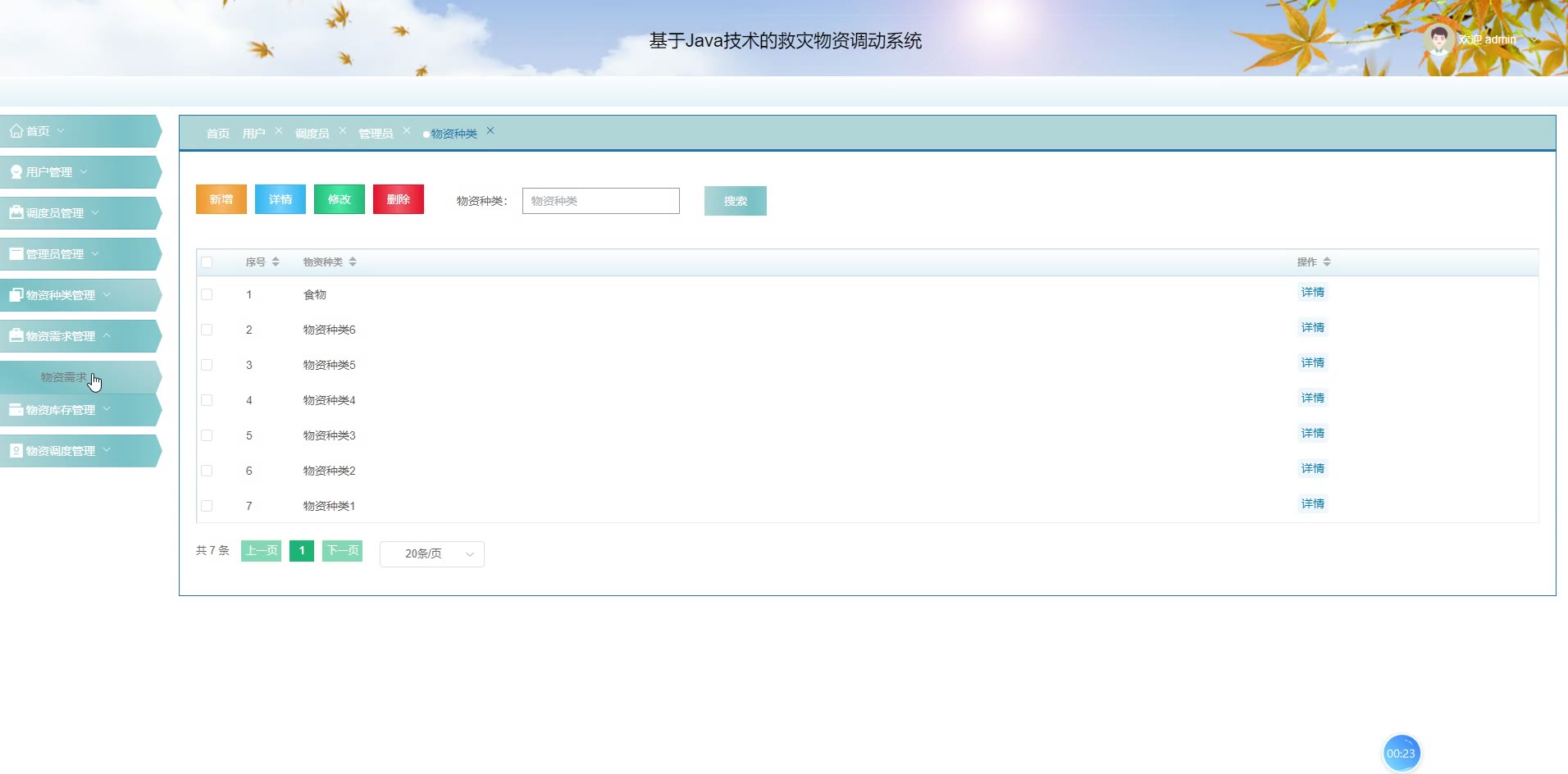The width and height of the screenshot is (1568, 774).
Task: Expand the 用户管理 menu chevron
Action: [x=84, y=171]
